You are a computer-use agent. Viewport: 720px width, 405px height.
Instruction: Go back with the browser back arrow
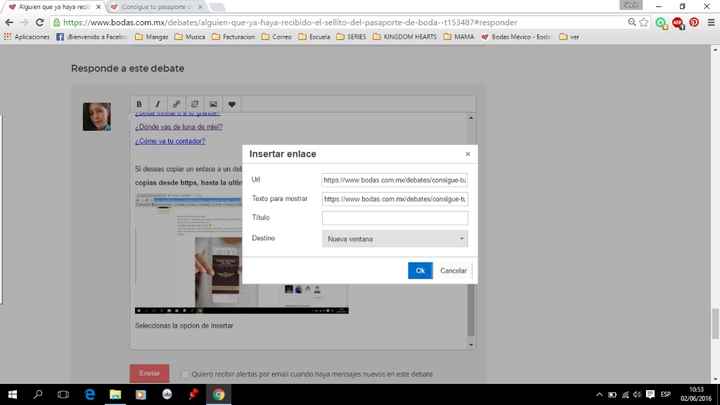pyautogui.click(x=9, y=22)
